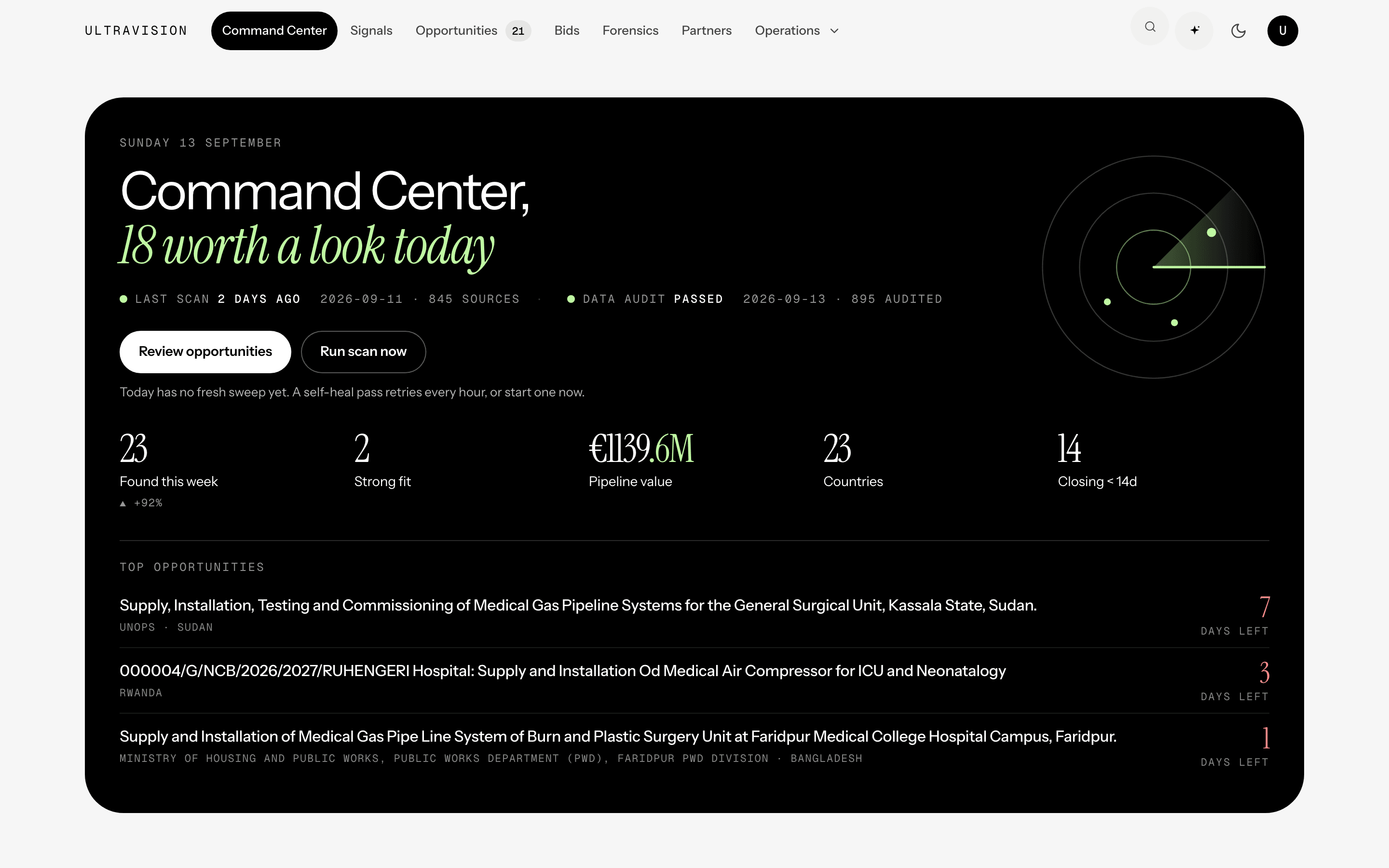The image size is (1389, 868).
Task: Click the 895 AUDITED text
Action: point(897,299)
